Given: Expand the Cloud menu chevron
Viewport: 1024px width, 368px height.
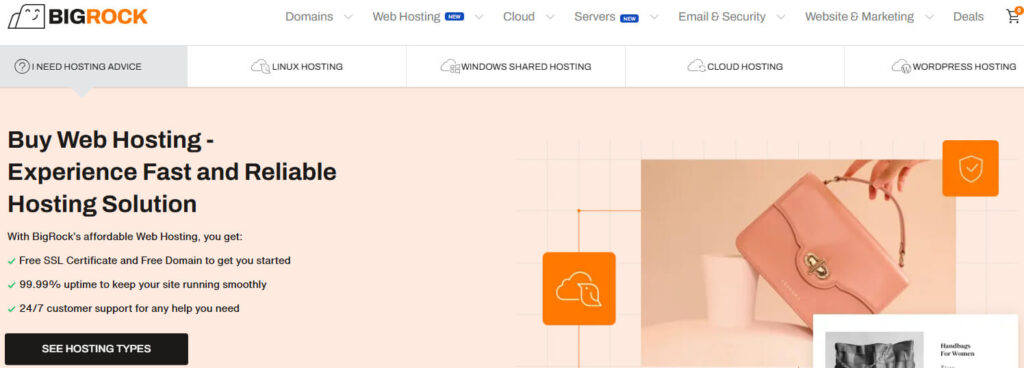Looking at the screenshot, I should pos(550,17).
